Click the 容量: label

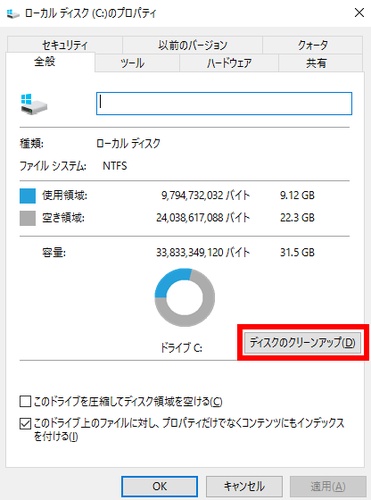pyautogui.click(x=54, y=252)
